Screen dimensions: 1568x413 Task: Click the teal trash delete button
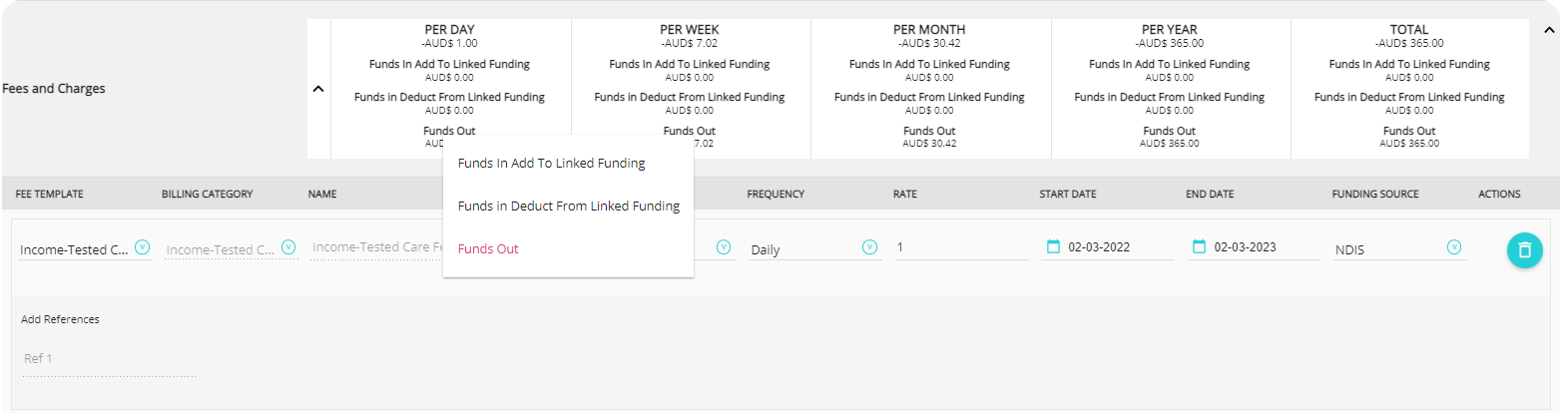[1524, 250]
